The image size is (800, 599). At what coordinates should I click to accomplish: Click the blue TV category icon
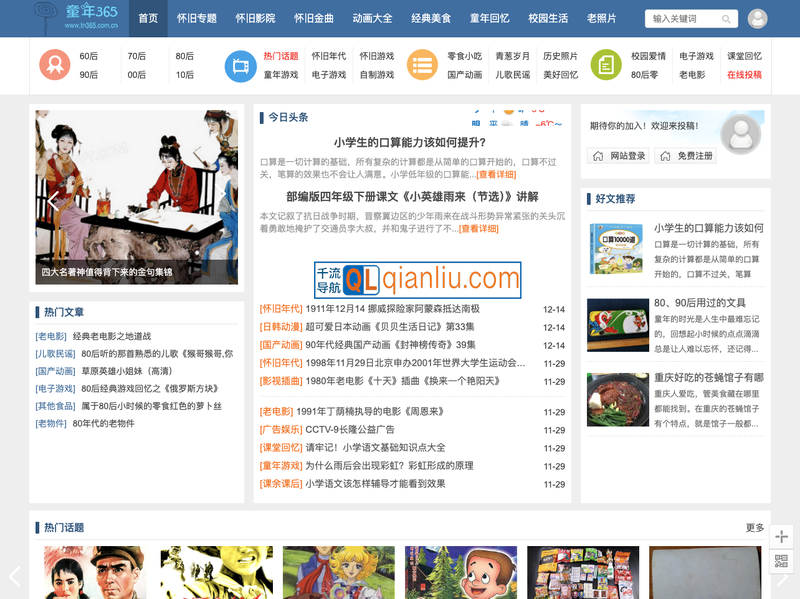pos(240,64)
